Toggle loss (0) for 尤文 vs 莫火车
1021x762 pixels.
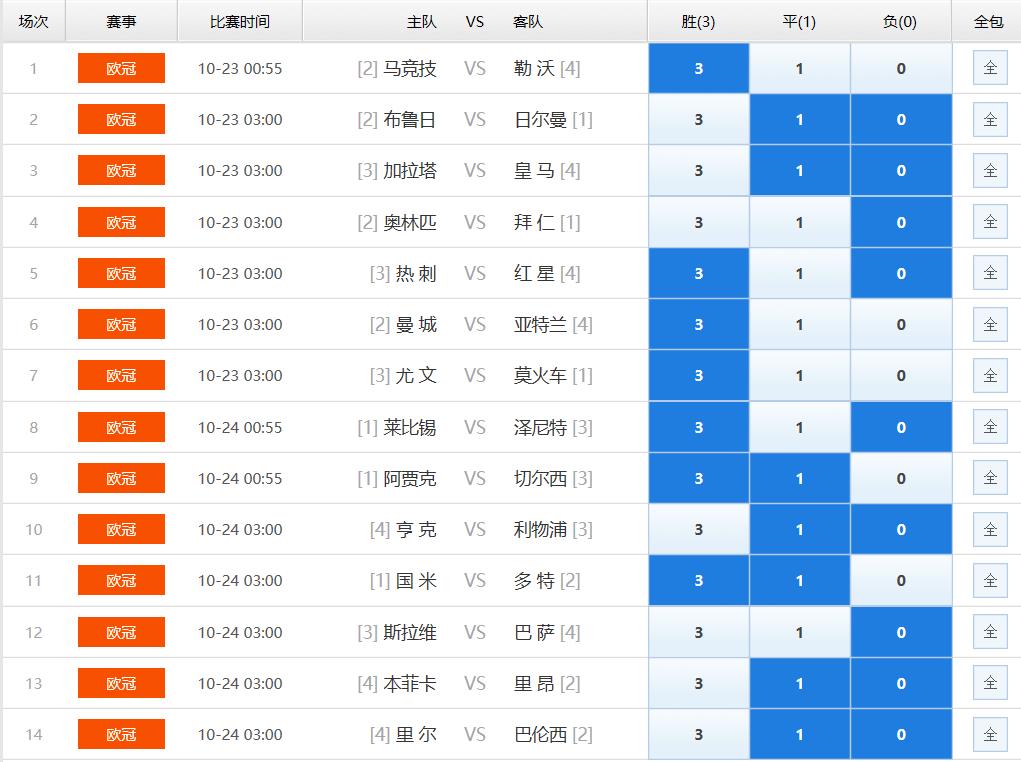point(901,376)
